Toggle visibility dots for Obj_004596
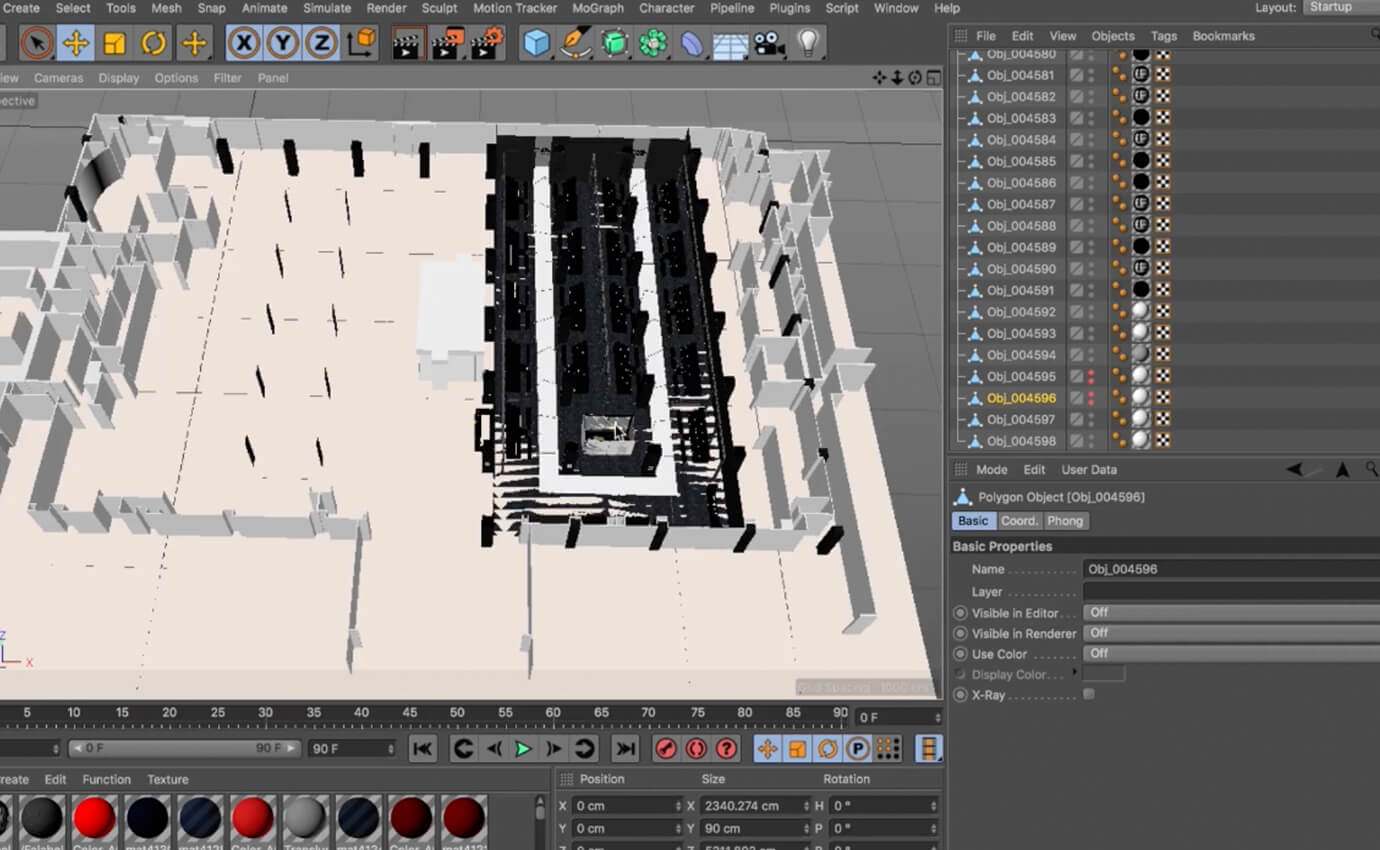1380x850 pixels. 1091,398
